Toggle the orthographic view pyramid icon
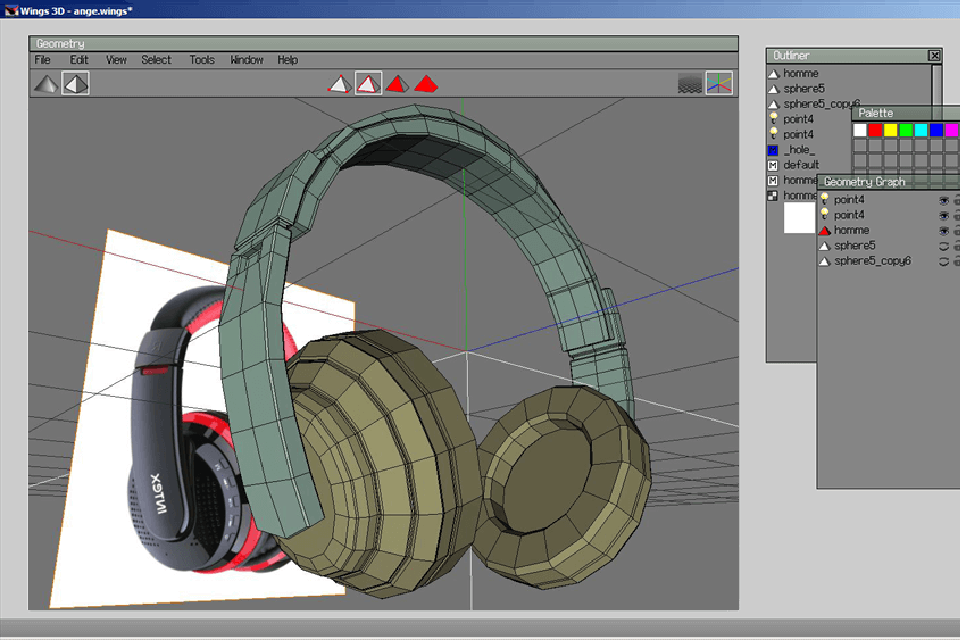The image size is (960, 640). tap(76, 84)
